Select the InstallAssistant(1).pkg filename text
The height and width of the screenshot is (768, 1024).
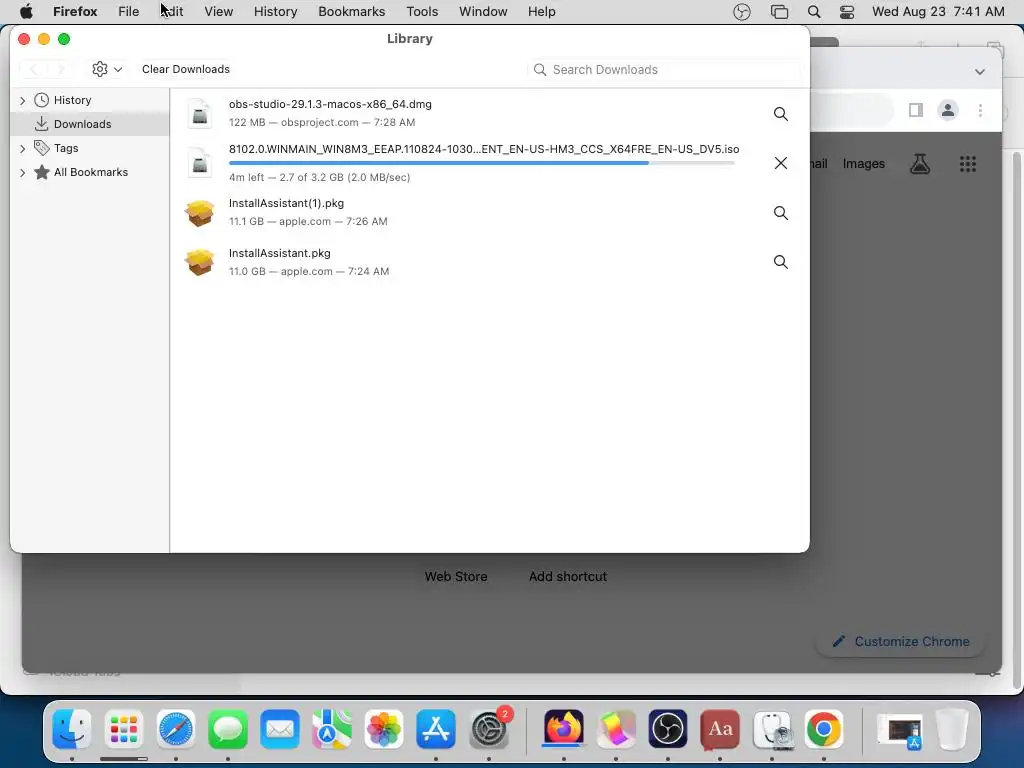(x=286, y=203)
